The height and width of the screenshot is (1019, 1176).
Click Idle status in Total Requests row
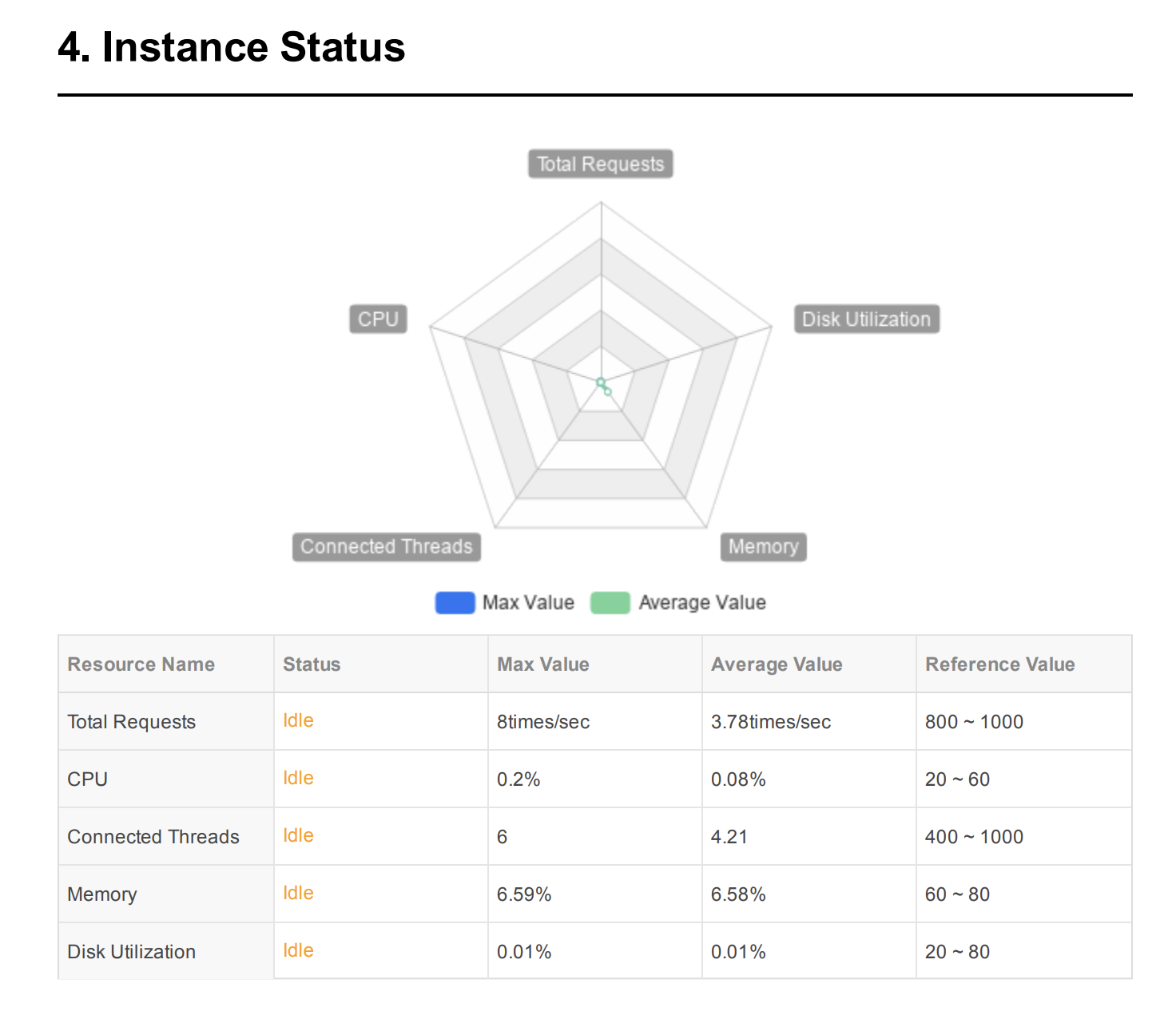pyautogui.click(x=298, y=720)
